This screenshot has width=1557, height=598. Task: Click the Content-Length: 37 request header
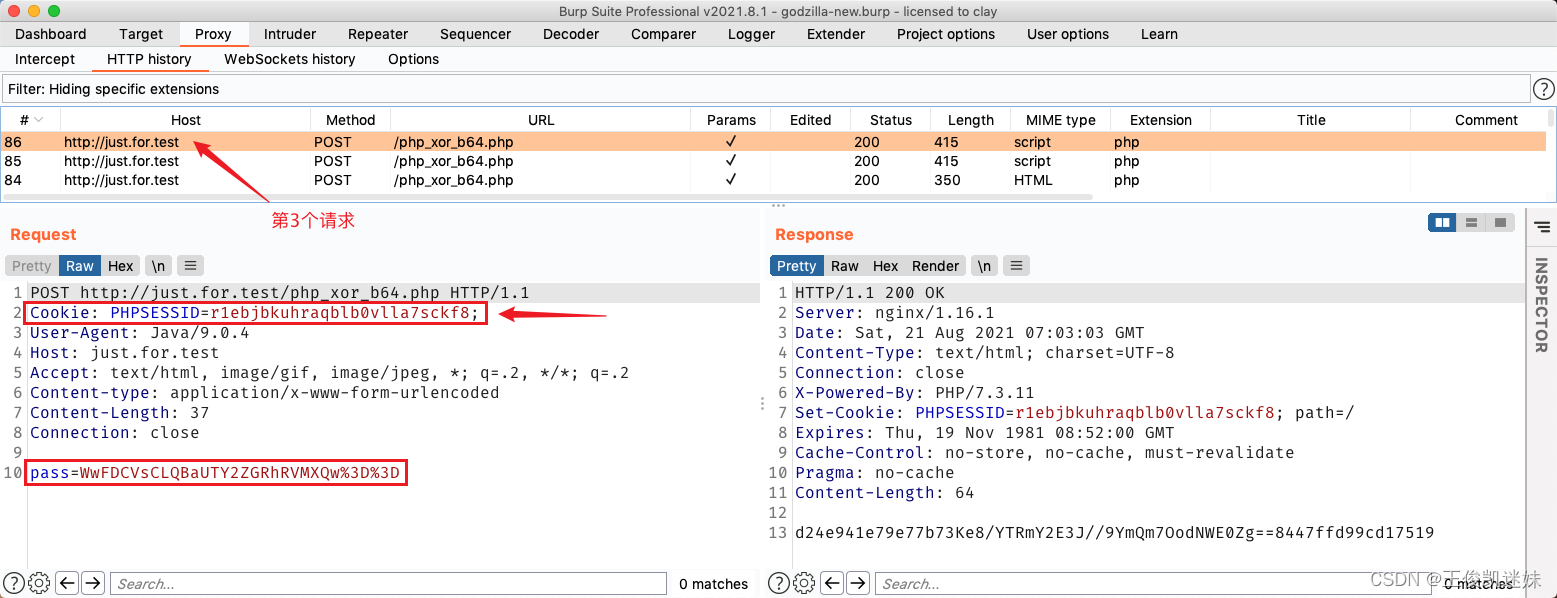[x=119, y=413]
